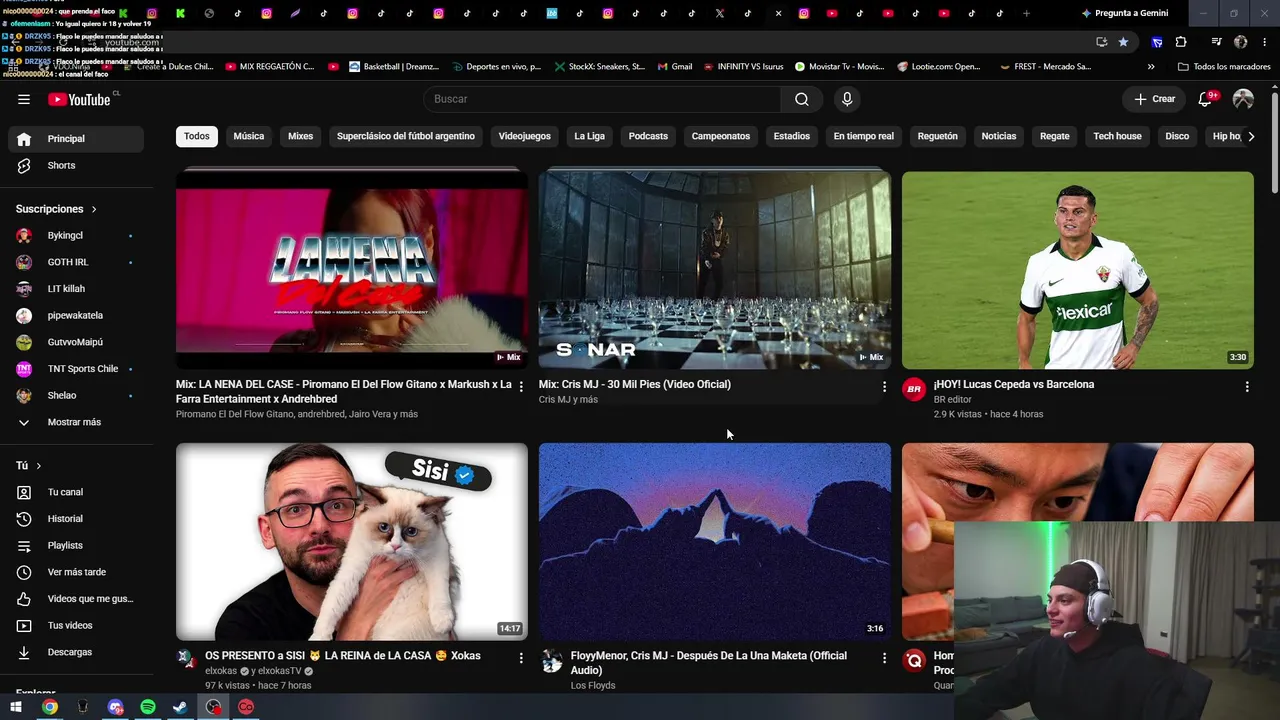Image resolution: width=1280 pixels, height=720 pixels.
Task: Open Discord from the taskbar
Action: (x=115, y=707)
